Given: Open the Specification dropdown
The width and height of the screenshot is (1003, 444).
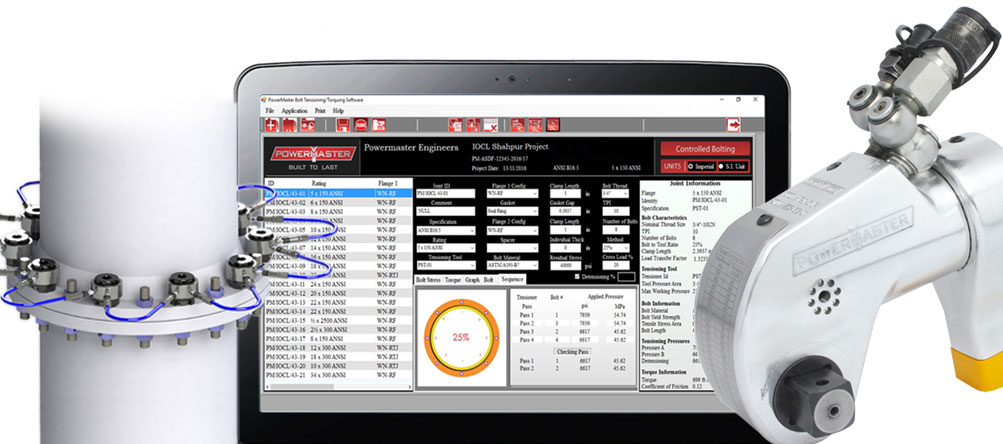Looking at the screenshot, I should point(445,230).
